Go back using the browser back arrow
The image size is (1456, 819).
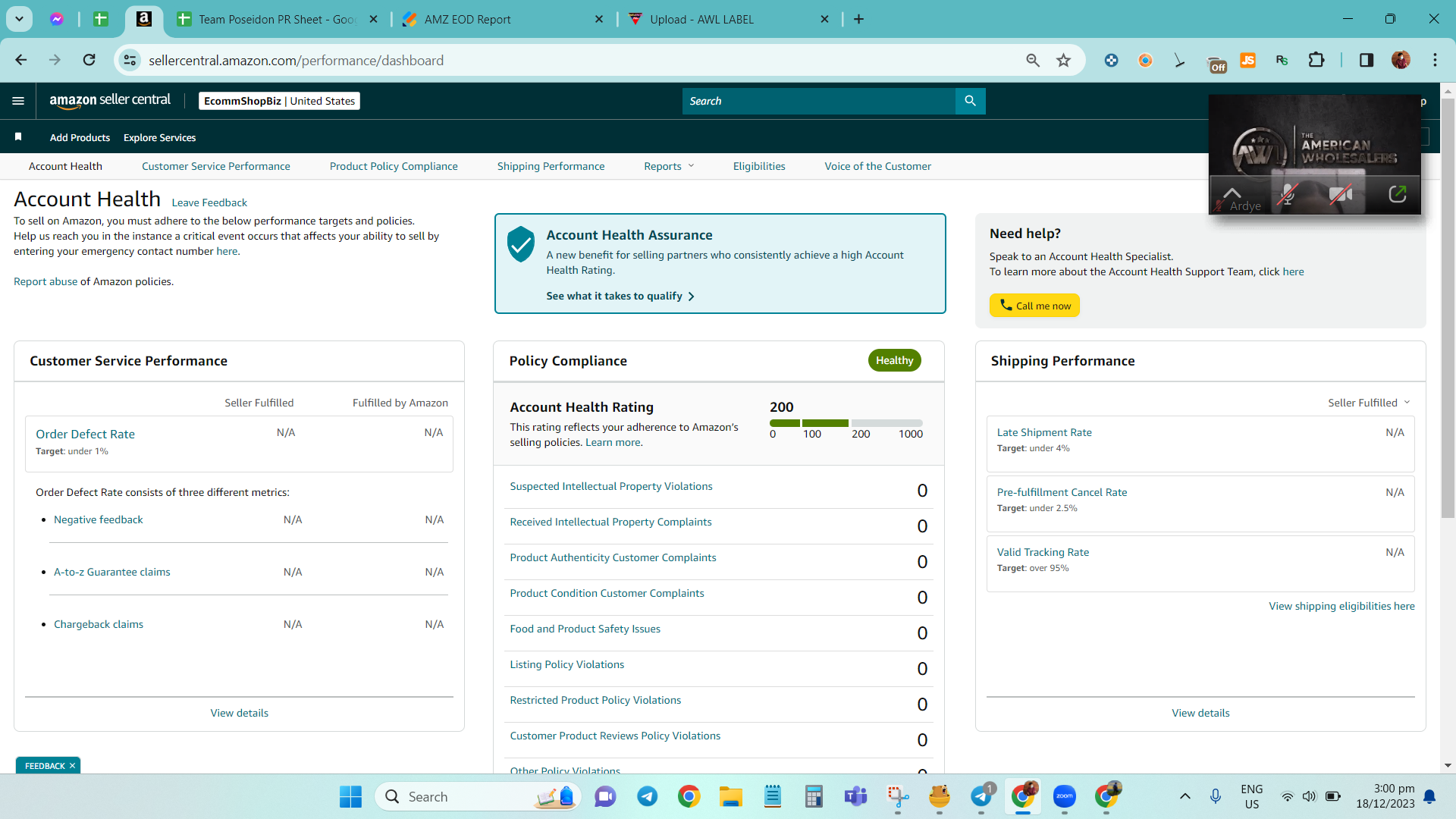(x=21, y=60)
